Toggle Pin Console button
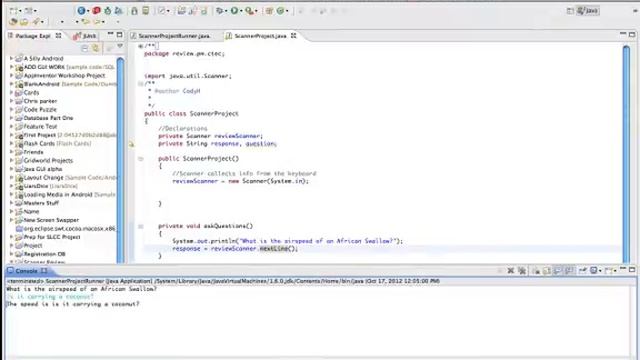 point(583,270)
